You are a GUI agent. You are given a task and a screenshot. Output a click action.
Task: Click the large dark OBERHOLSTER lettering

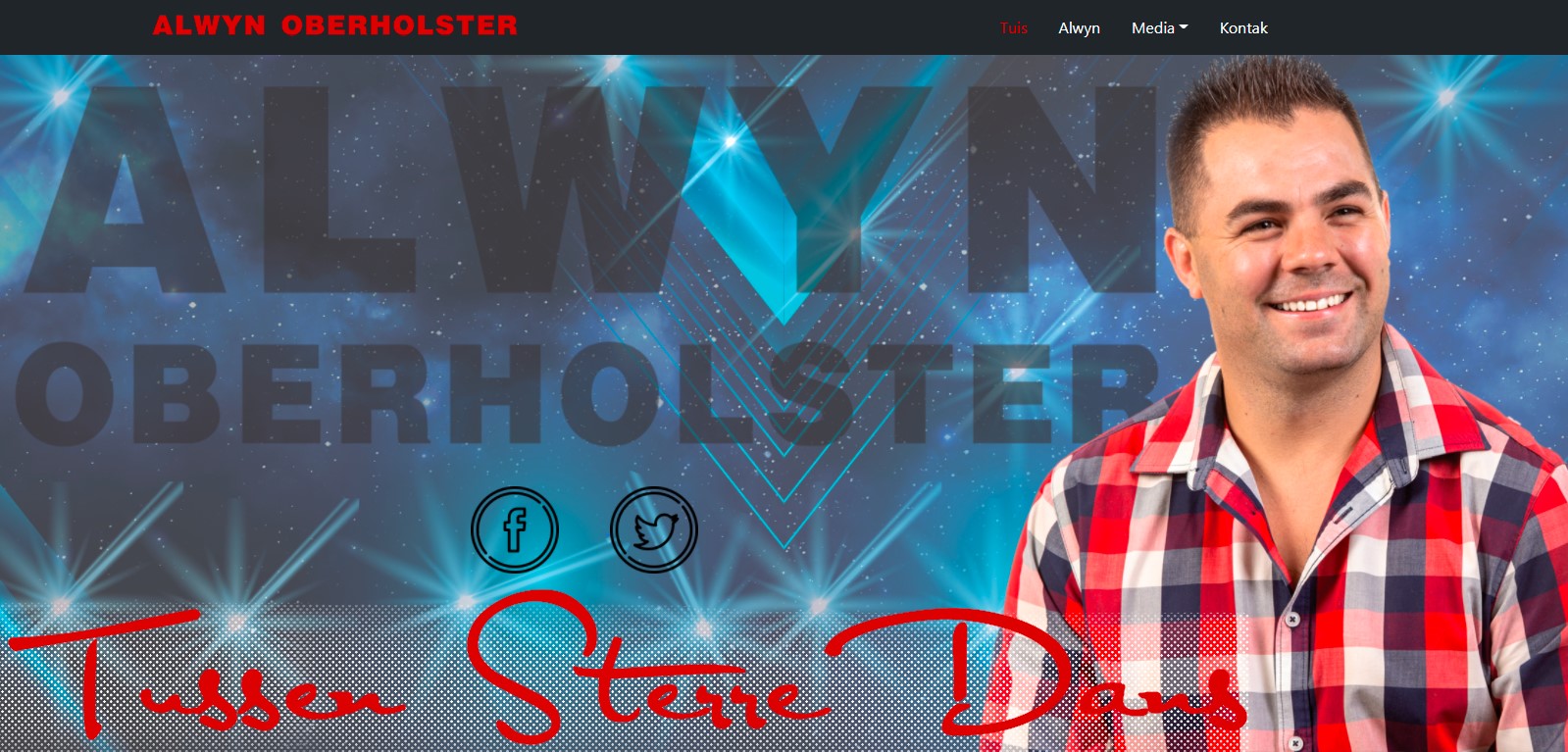point(588,392)
